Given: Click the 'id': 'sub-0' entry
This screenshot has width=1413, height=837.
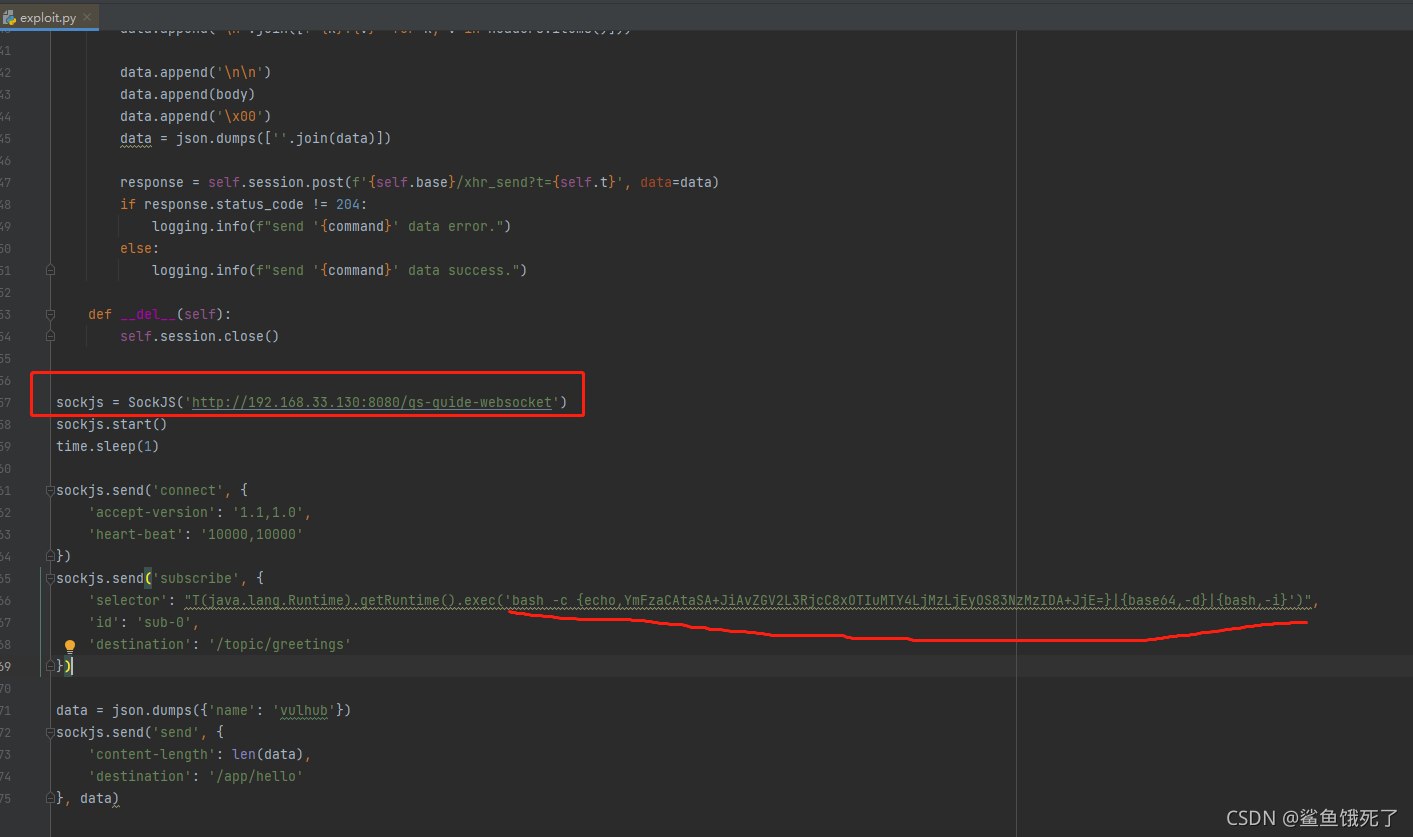Looking at the screenshot, I should (x=143, y=622).
